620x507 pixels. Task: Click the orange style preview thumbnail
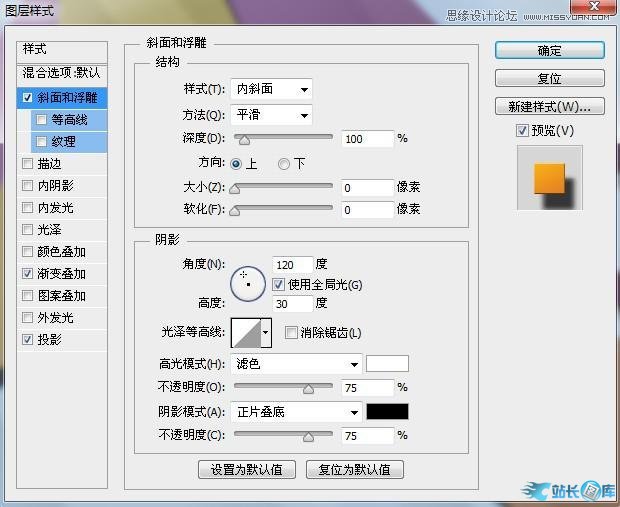tap(549, 177)
